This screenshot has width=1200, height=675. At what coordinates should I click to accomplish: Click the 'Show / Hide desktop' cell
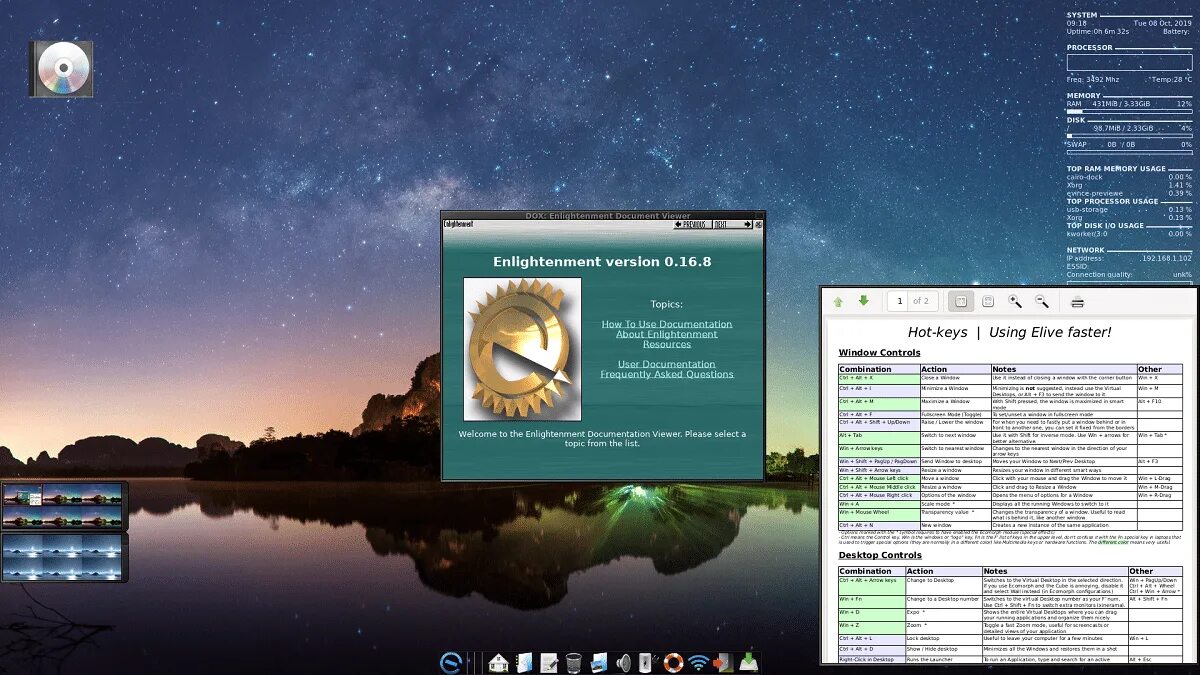coord(943,649)
